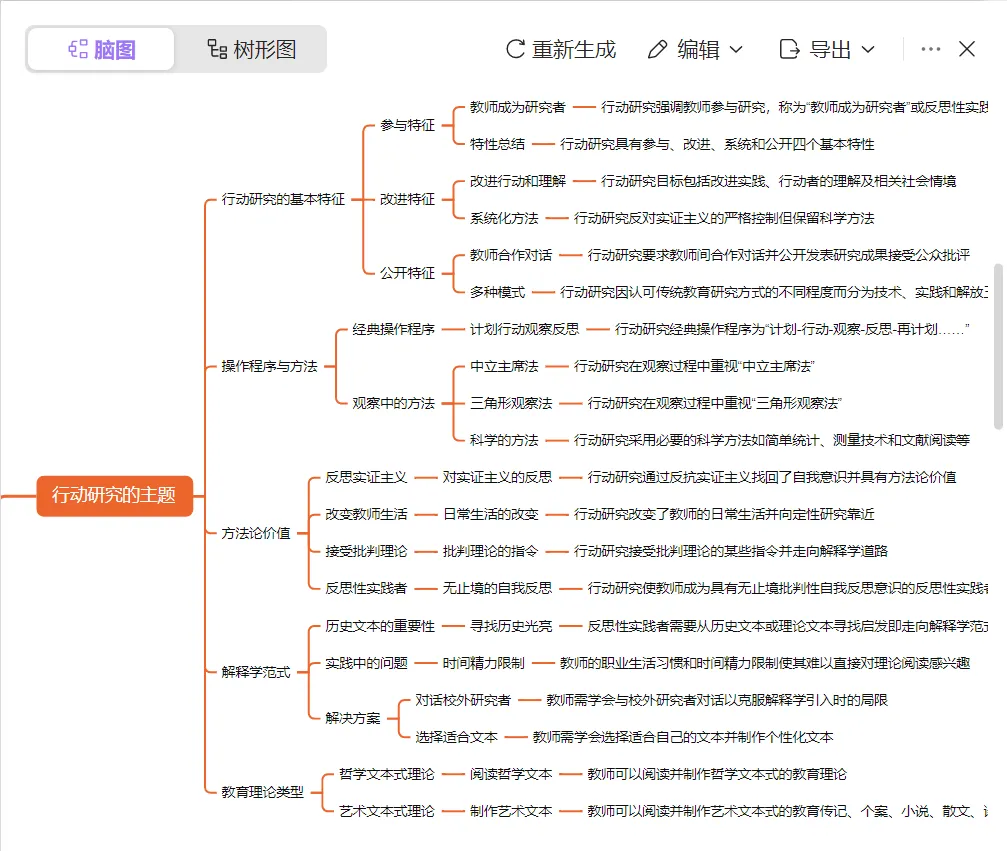Click text 行动研究接受批判理论的某些指令并走向解释学道路
The image size is (1007, 851).
731,552
